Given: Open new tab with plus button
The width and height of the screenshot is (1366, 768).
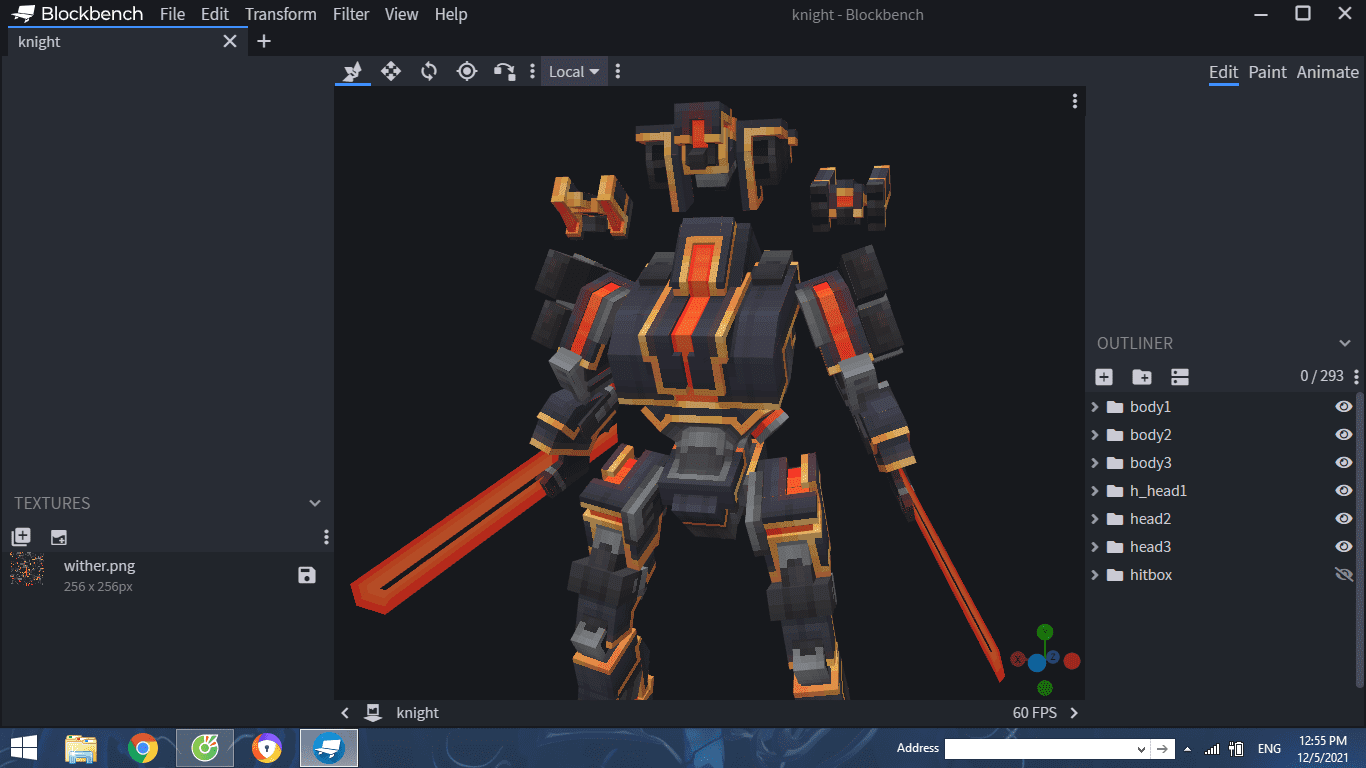Looking at the screenshot, I should pos(264,41).
